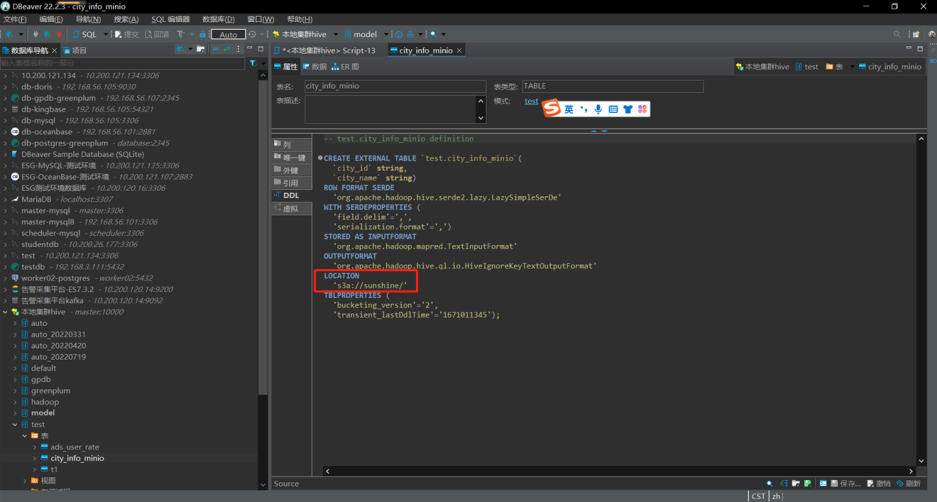Click the lock icon in main toolbar

tap(203, 34)
